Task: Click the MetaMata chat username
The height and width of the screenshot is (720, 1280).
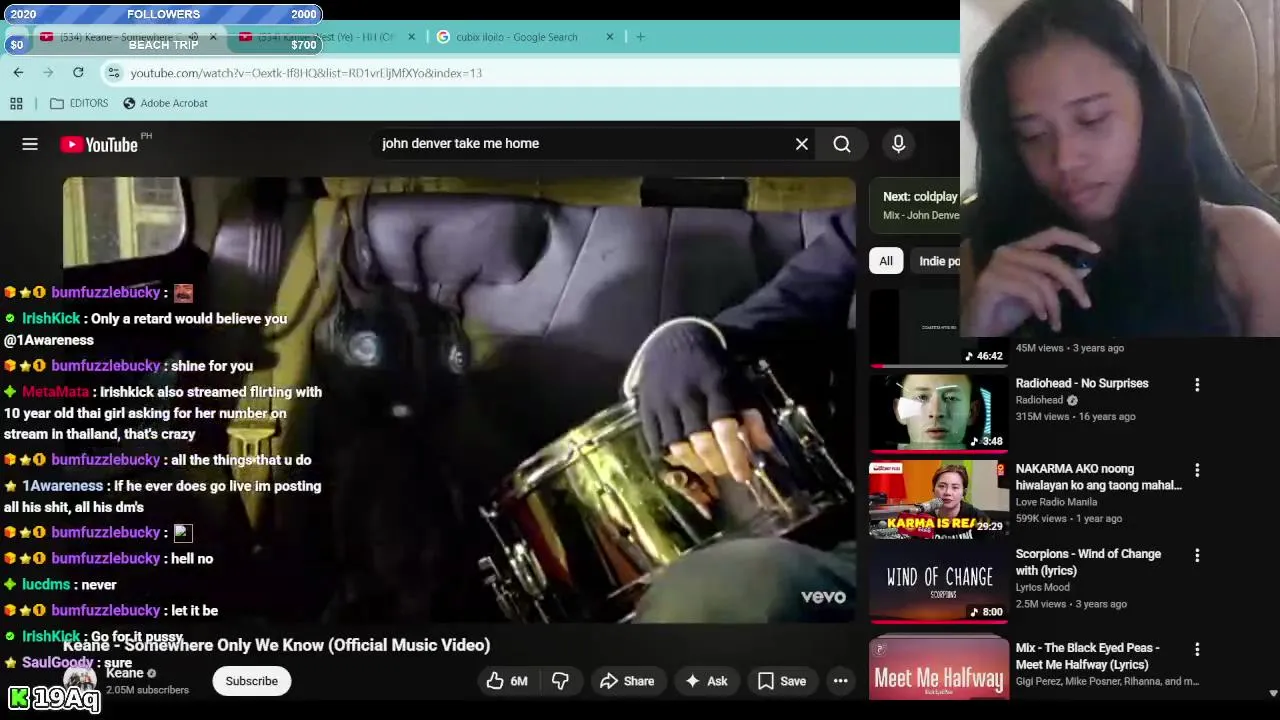Action: point(55,392)
